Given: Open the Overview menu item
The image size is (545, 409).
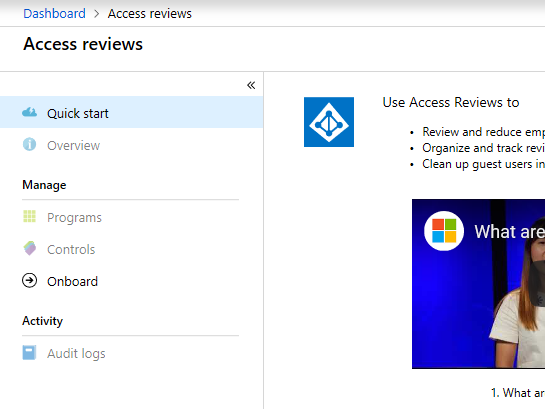Looking at the screenshot, I should tap(131, 145).
